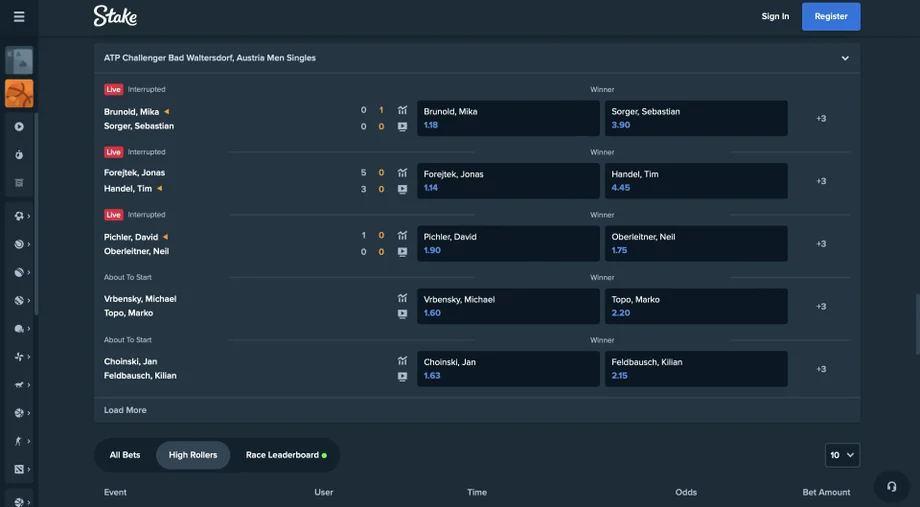This screenshot has width=920, height=507.
Task: Open live stream icon for Vrbensky vs Topo
Action: (x=402, y=314)
